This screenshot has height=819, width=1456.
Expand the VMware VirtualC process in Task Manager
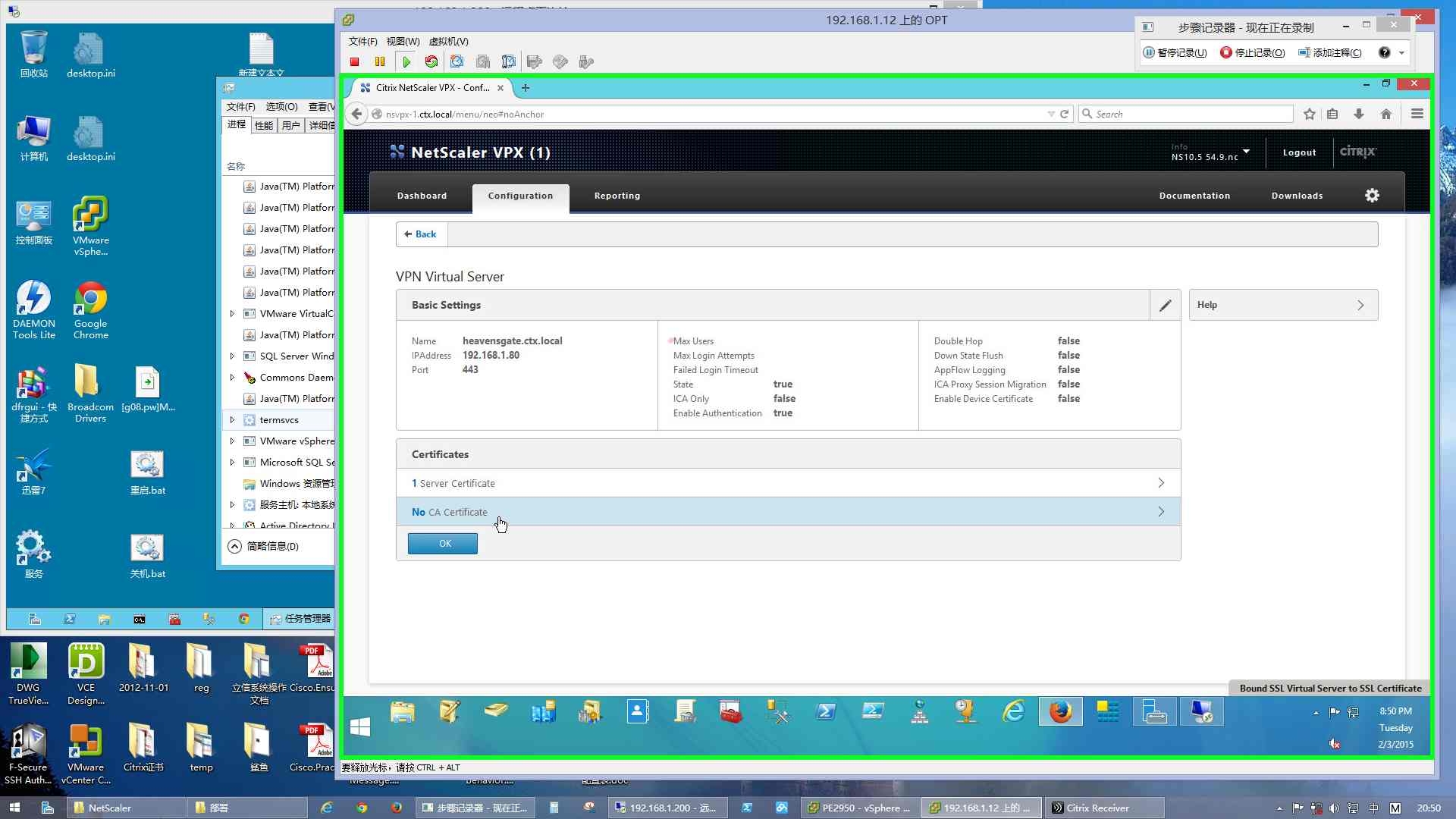click(232, 314)
